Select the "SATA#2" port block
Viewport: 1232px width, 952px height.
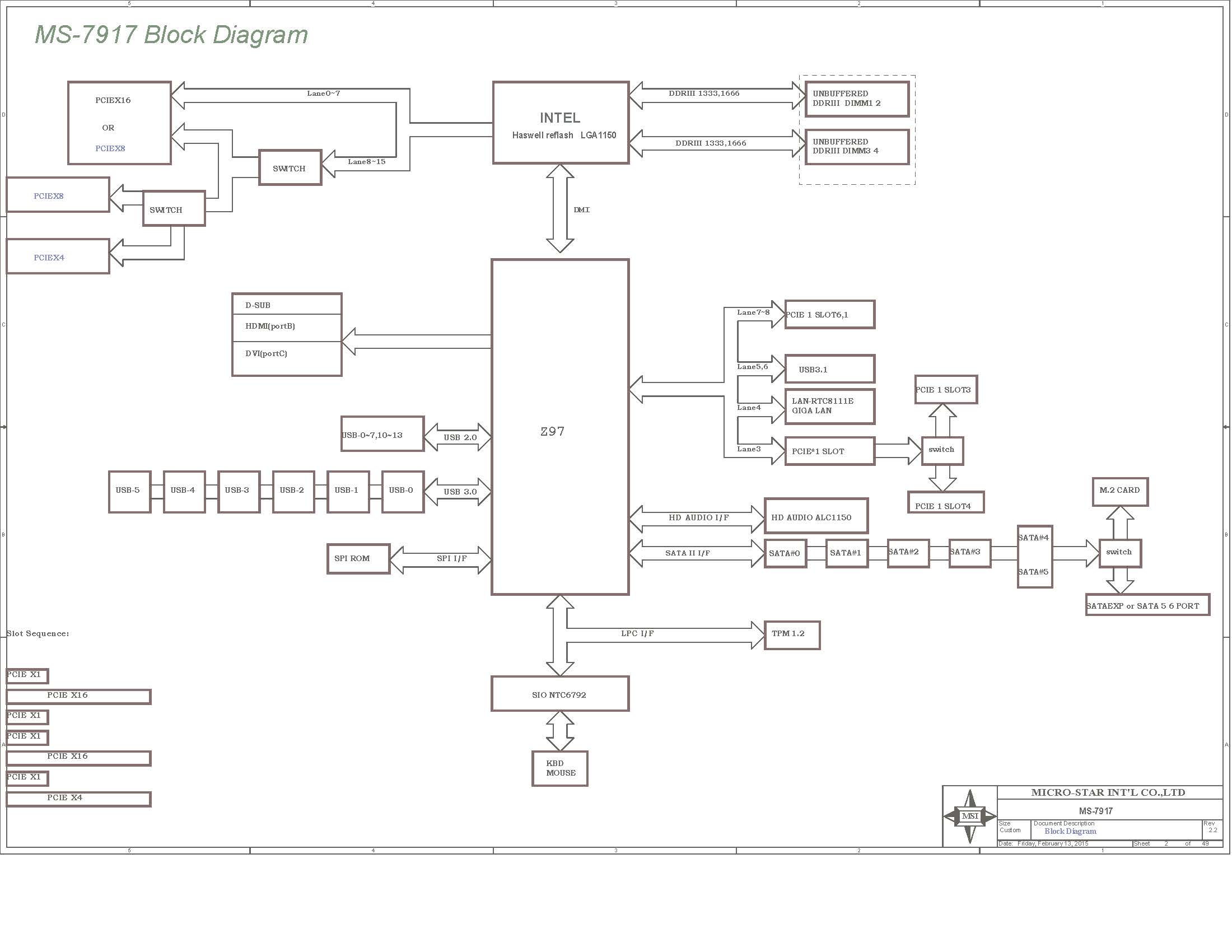[x=908, y=554]
